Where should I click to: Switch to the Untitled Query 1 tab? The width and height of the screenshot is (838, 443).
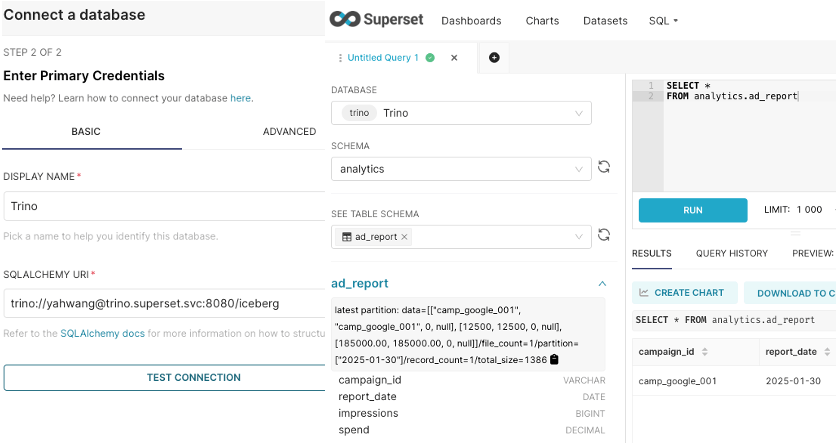(x=383, y=58)
